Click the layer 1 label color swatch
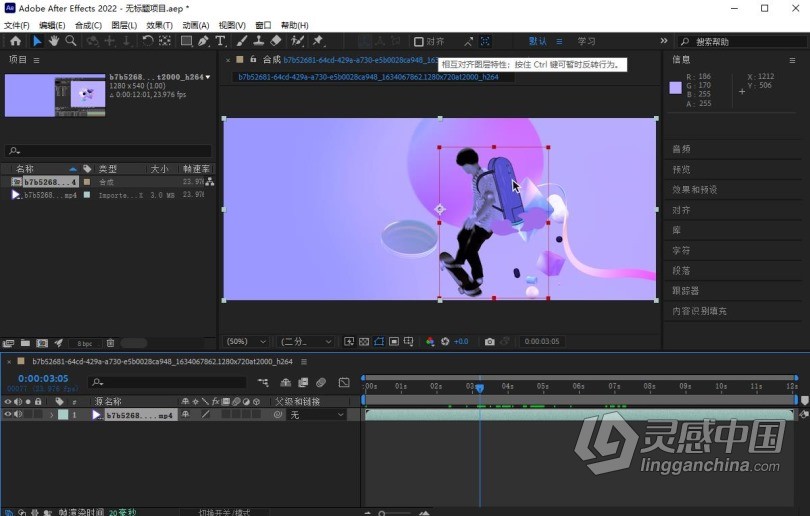The image size is (810, 516). point(63,415)
